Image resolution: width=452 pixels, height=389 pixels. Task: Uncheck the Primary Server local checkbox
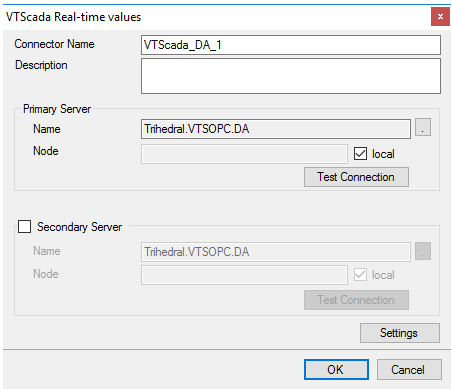pyautogui.click(x=360, y=154)
